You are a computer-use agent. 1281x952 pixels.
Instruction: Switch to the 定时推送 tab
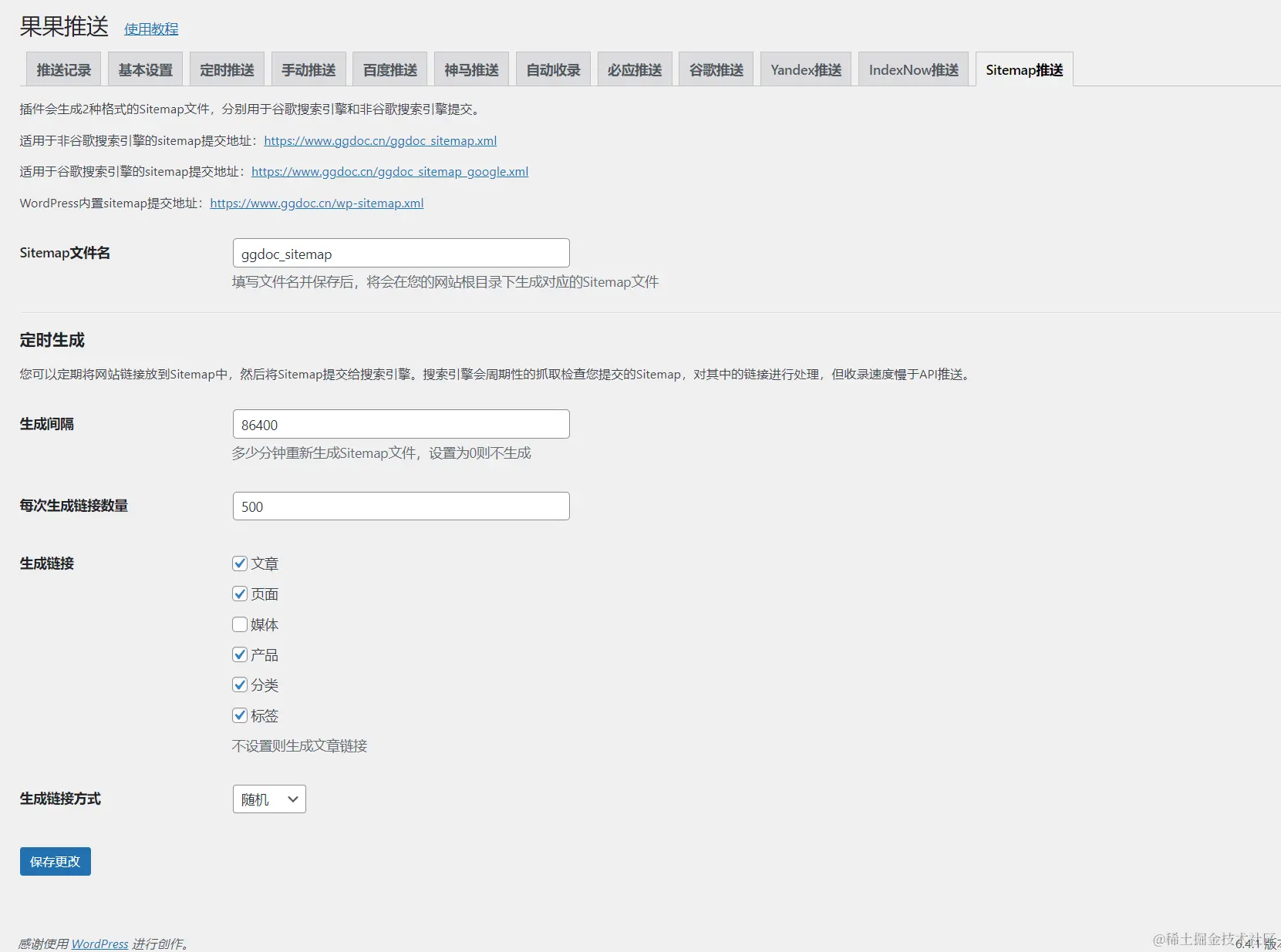coord(227,69)
